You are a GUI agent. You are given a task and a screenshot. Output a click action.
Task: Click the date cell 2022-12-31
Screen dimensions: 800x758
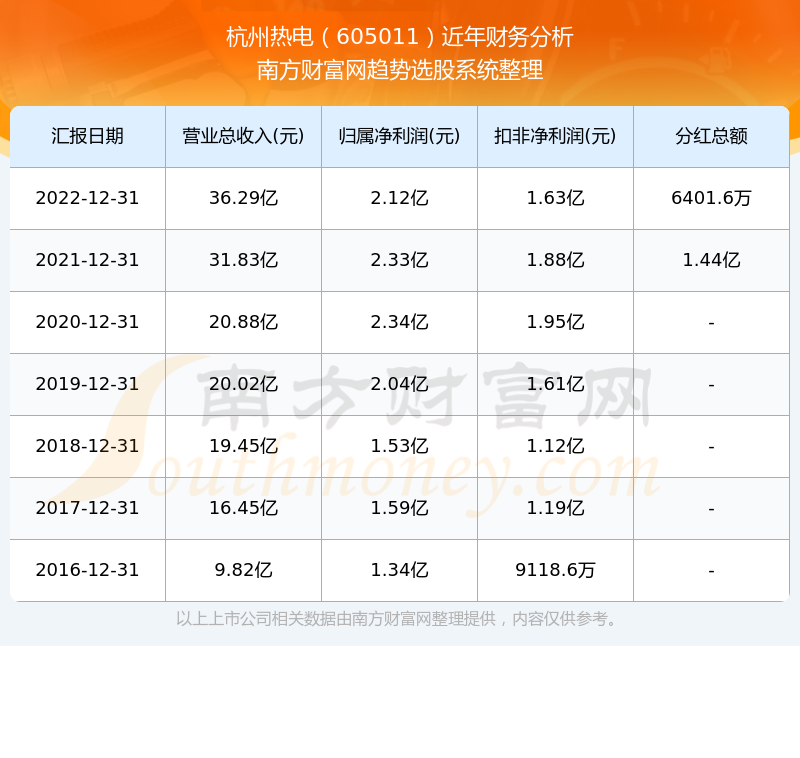[87, 198]
